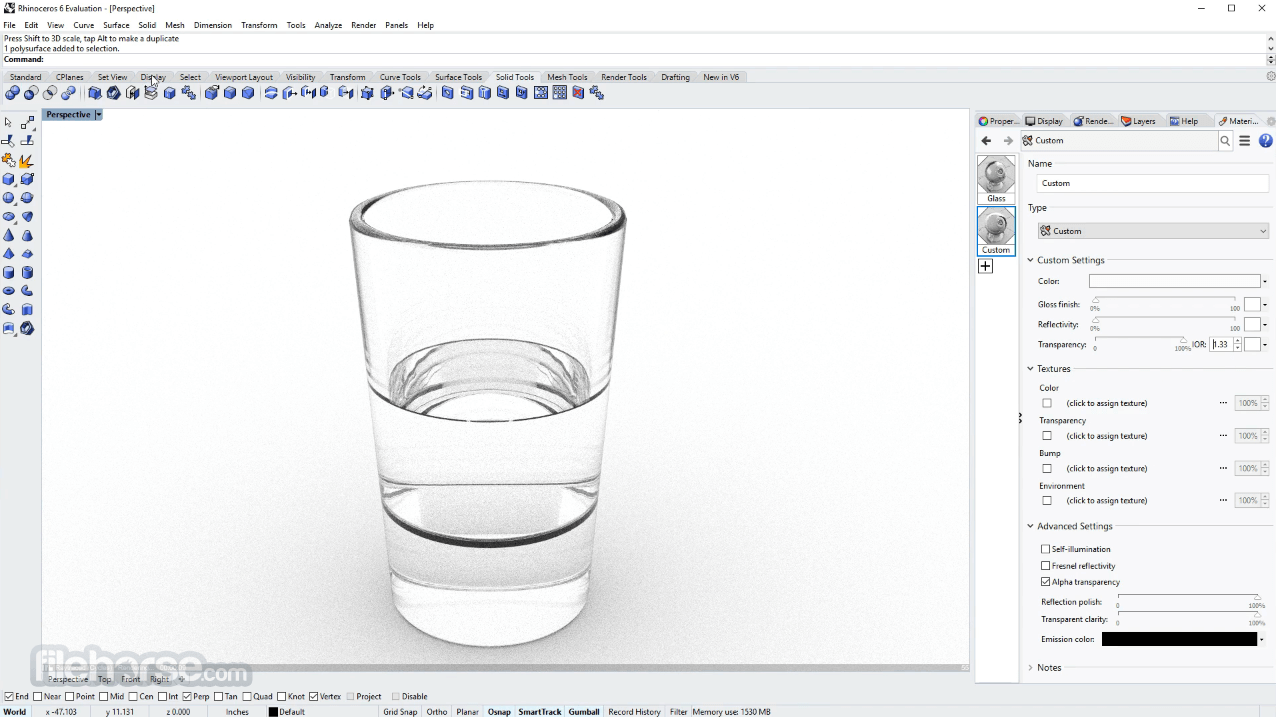Click the red X delete-face toolbar icon
Viewport: 1276px width, 717px height.
[578, 93]
